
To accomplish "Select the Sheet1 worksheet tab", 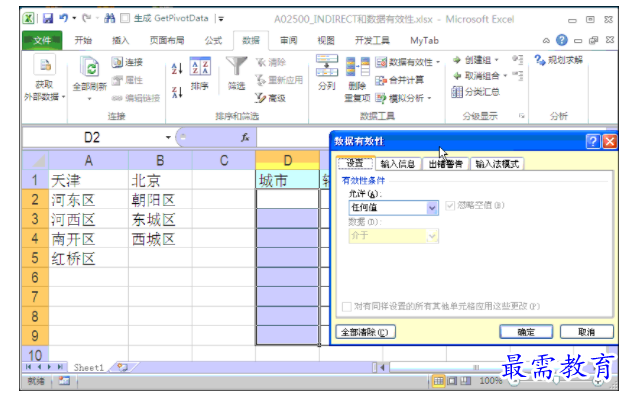I will pyautogui.click(x=88, y=367).
